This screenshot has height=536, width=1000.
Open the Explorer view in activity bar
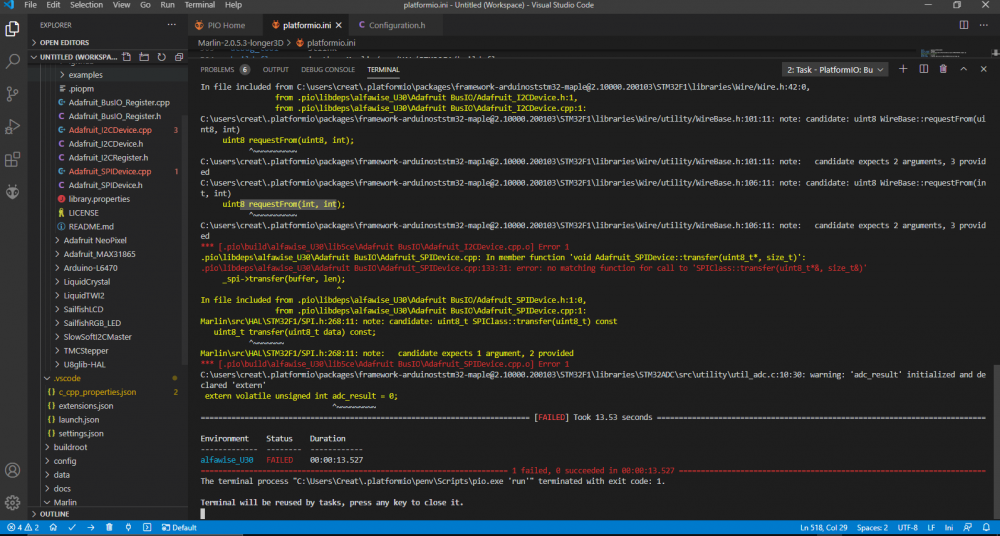[12, 29]
